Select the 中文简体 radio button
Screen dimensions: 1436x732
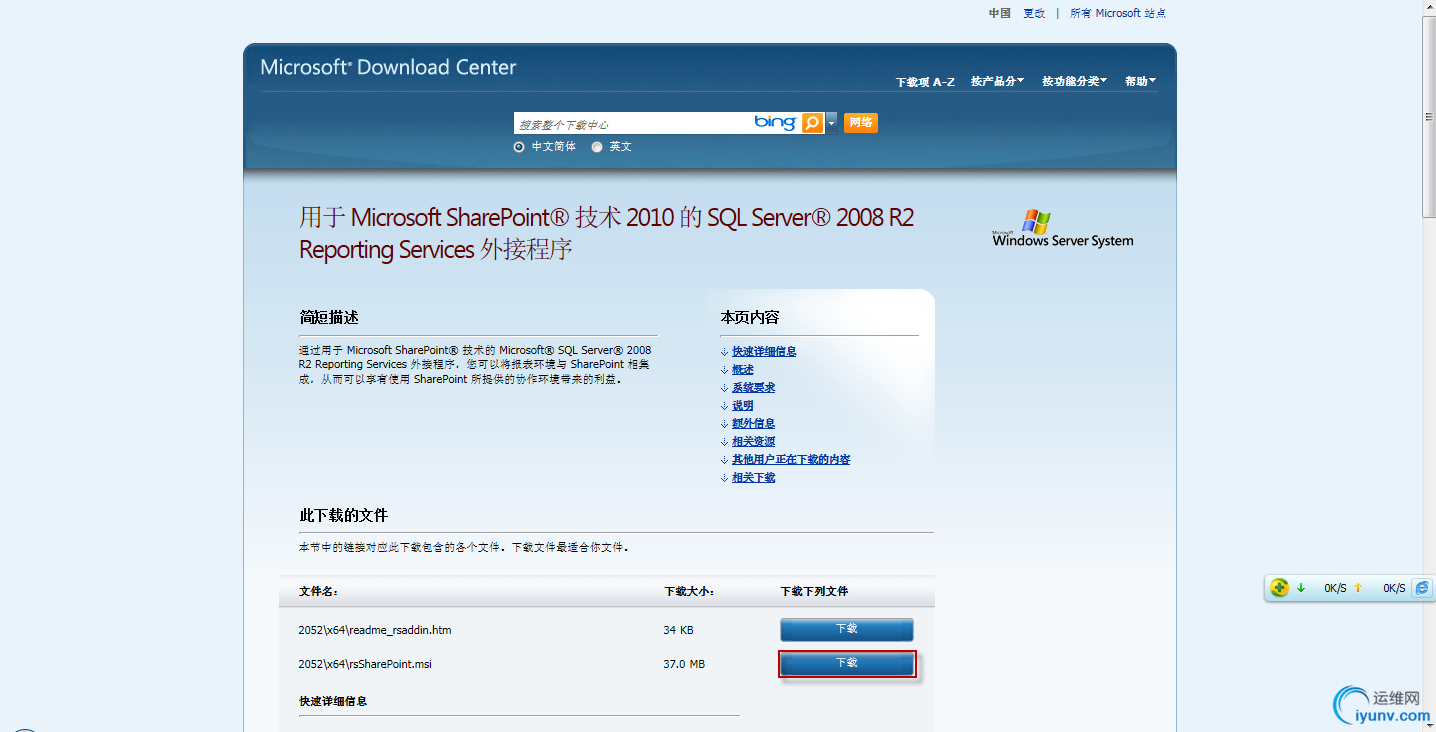[x=519, y=146]
